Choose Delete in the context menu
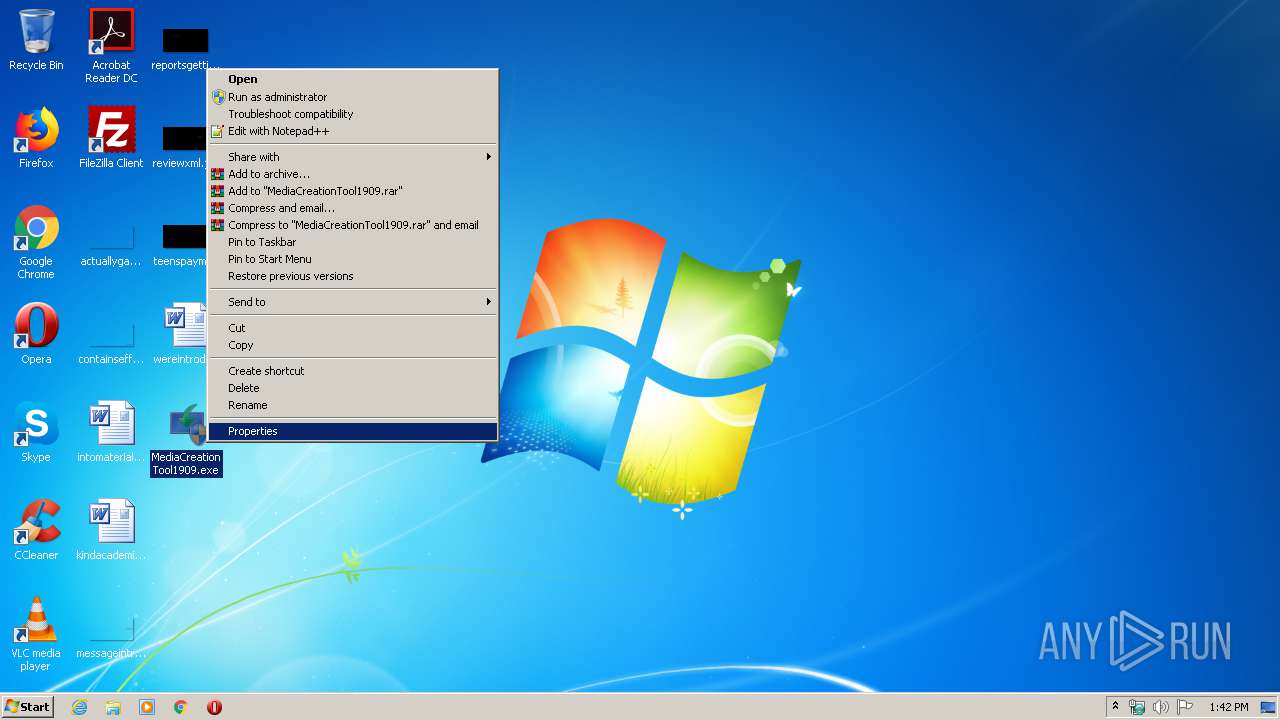Image resolution: width=1280 pixels, height=720 pixels. [x=352, y=388]
